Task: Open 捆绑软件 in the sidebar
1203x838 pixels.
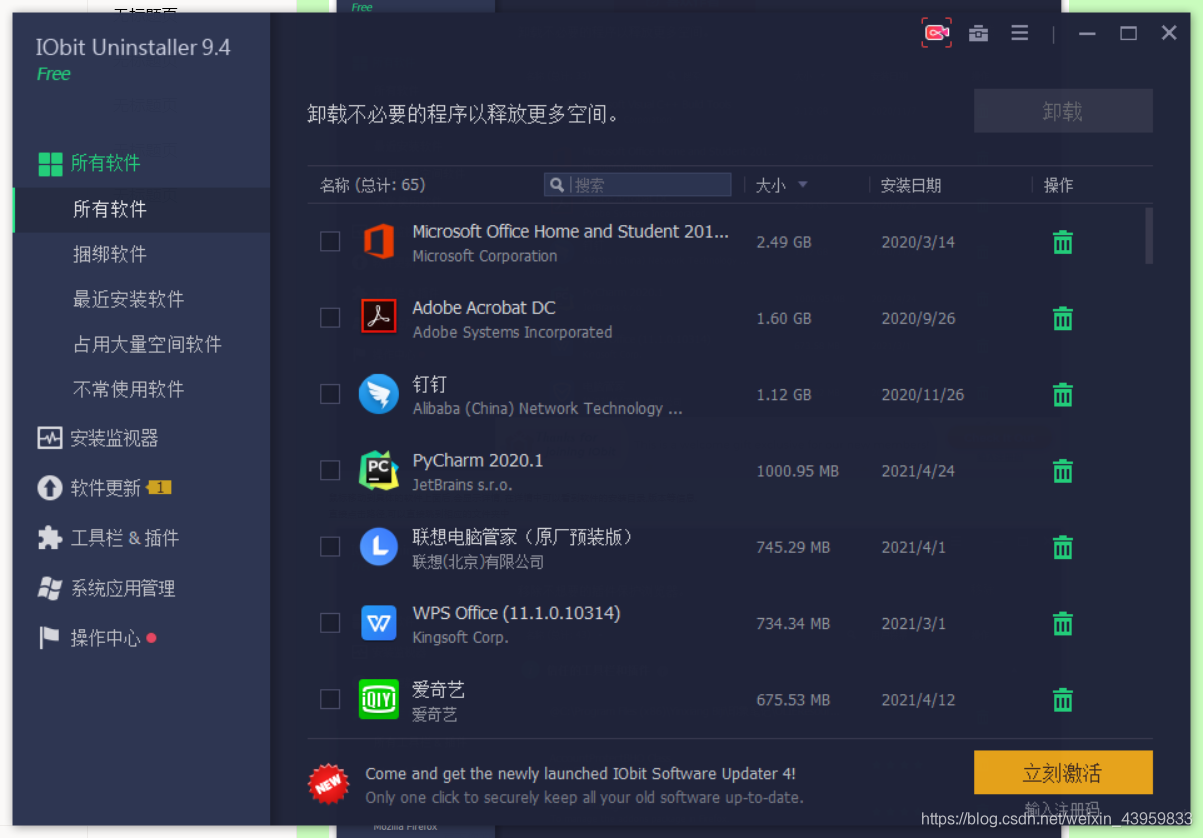Action: pos(110,254)
